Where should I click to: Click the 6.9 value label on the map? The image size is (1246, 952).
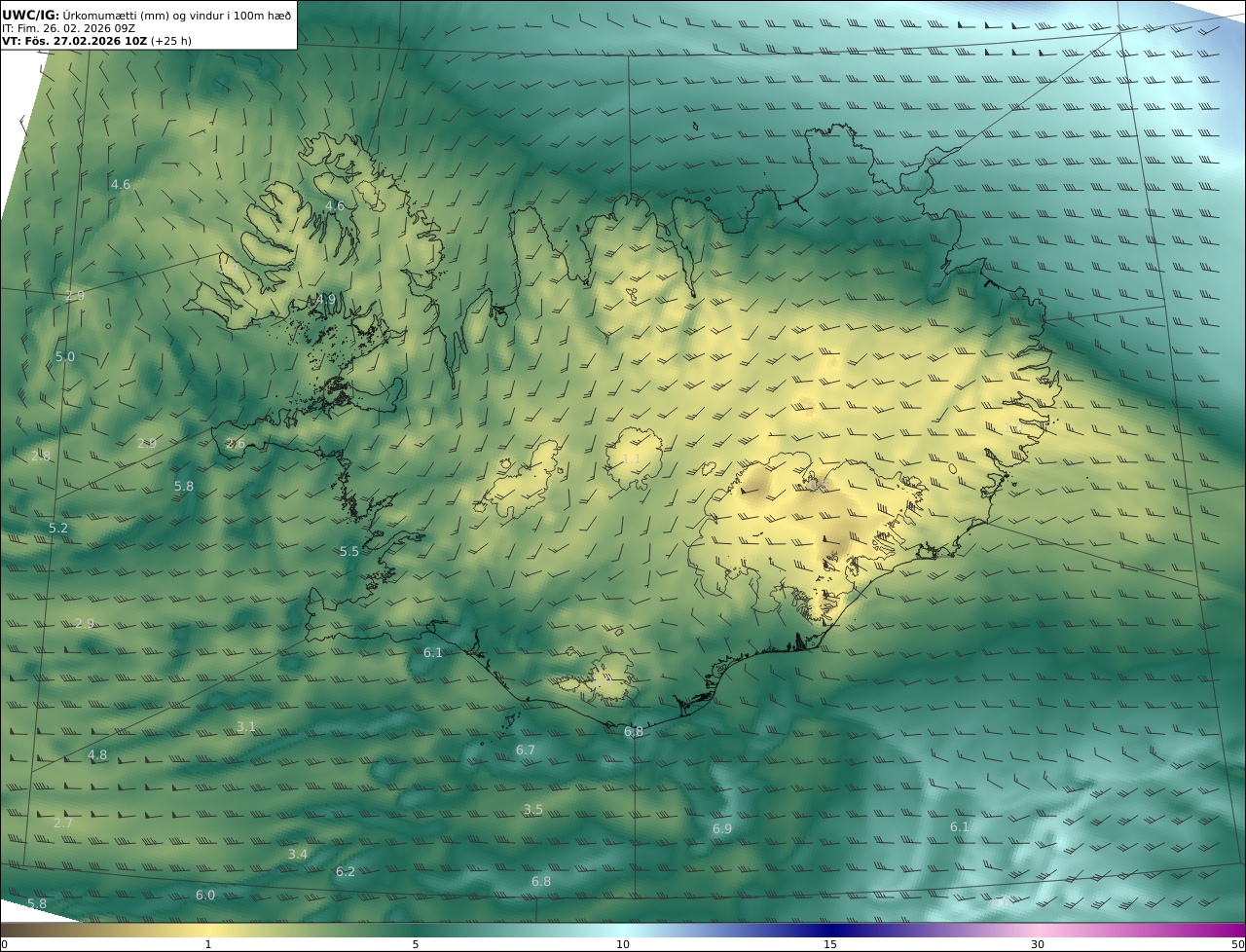[x=721, y=828]
